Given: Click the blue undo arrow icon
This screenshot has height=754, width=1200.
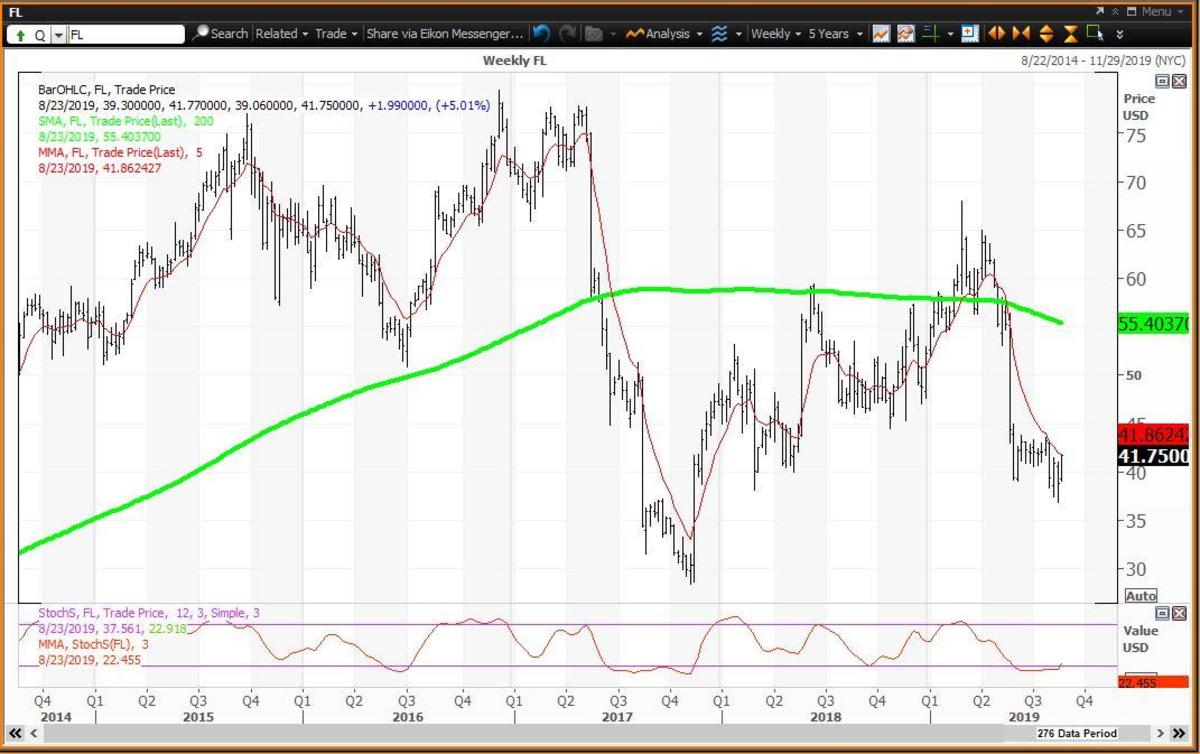Looking at the screenshot, I should pos(541,33).
